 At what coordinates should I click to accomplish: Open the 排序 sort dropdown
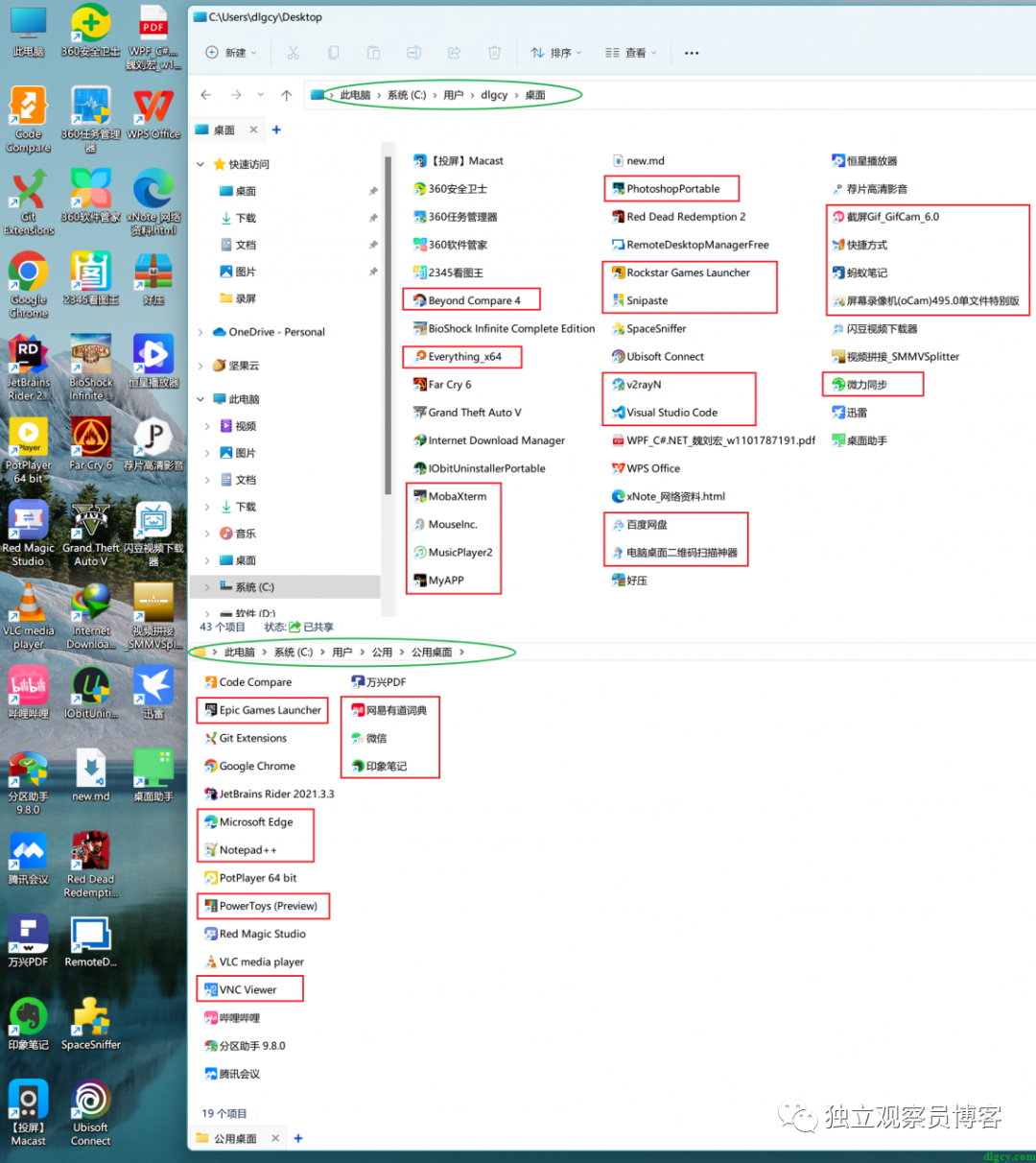pyautogui.click(x=555, y=53)
